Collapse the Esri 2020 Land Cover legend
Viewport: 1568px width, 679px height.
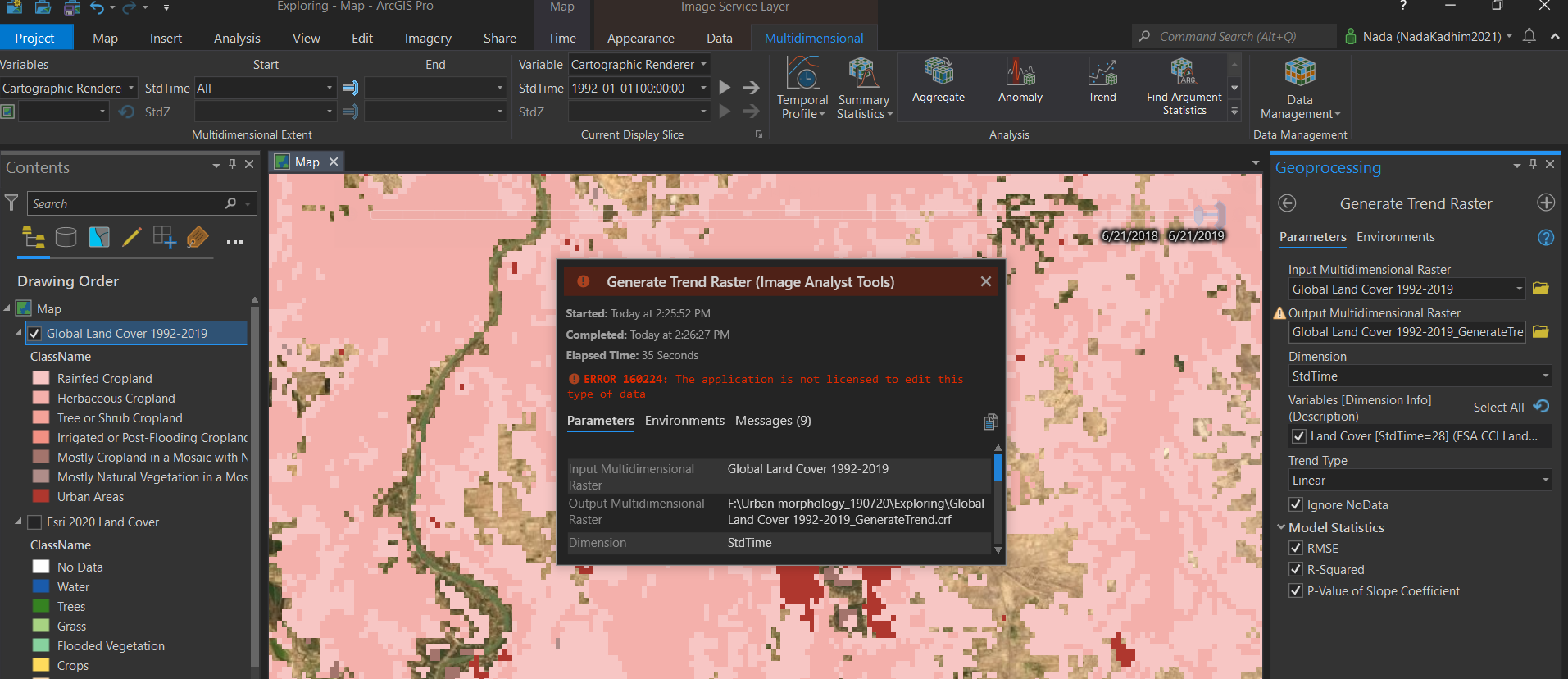pos(18,522)
